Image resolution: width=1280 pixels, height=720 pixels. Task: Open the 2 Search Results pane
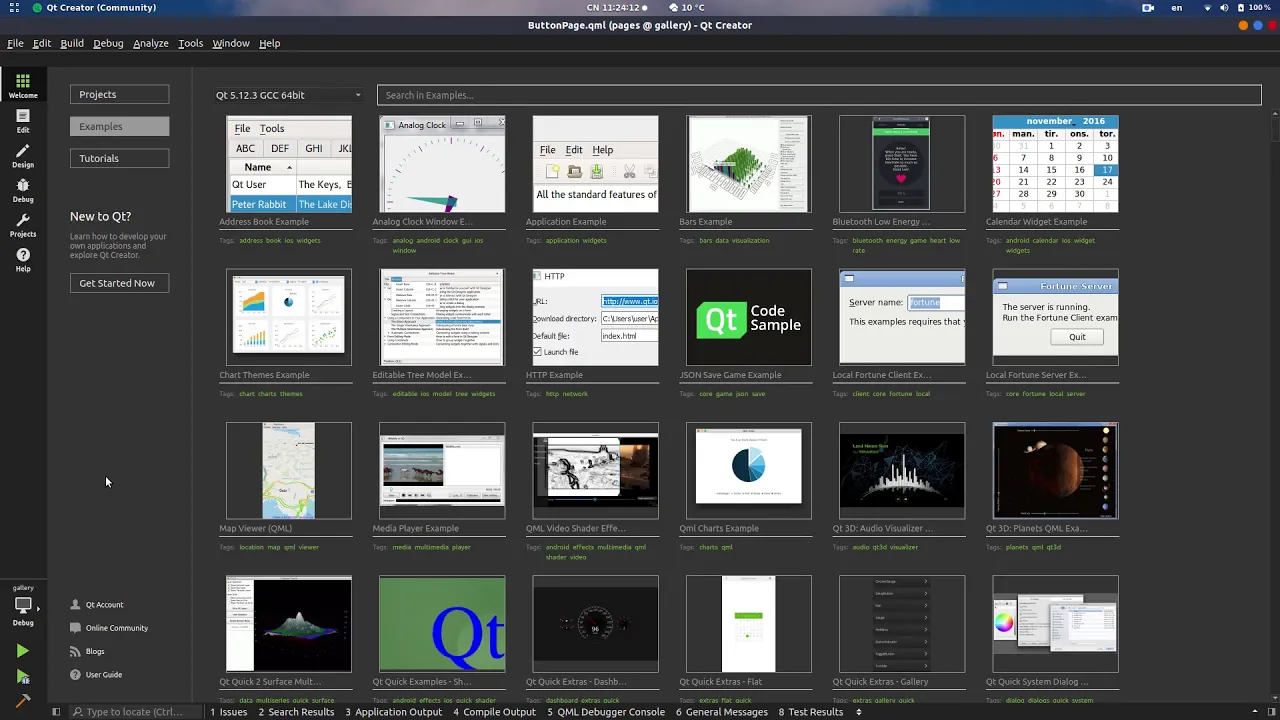[296, 712]
